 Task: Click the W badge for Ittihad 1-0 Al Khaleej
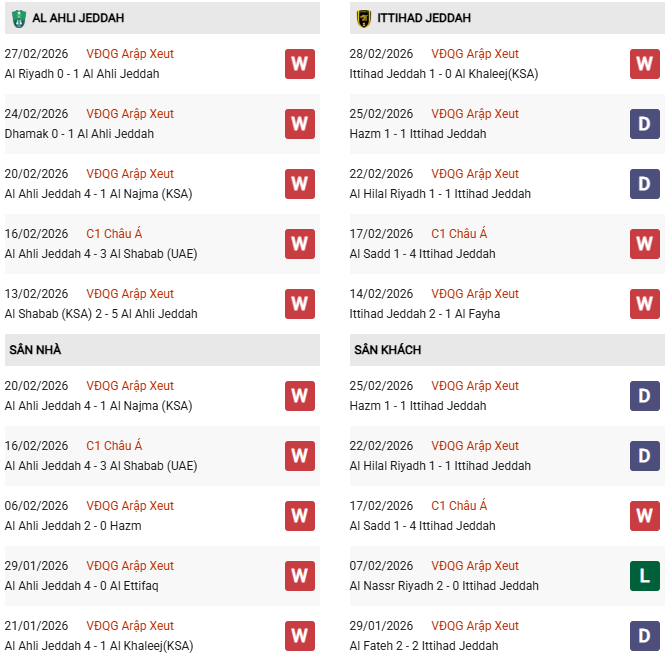[644, 64]
